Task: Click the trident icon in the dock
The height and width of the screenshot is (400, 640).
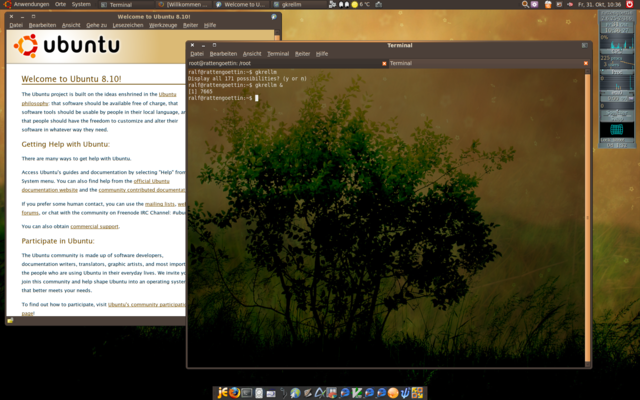Action: pyautogui.click(x=404, y=393)
